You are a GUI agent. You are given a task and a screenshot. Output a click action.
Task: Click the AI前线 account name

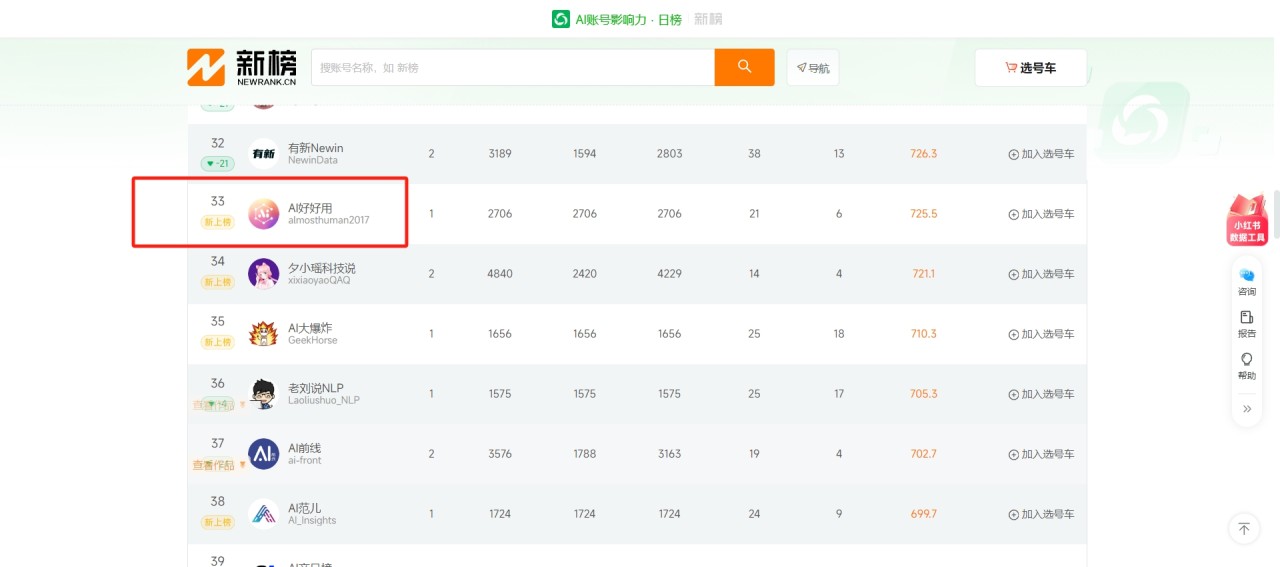305,448
